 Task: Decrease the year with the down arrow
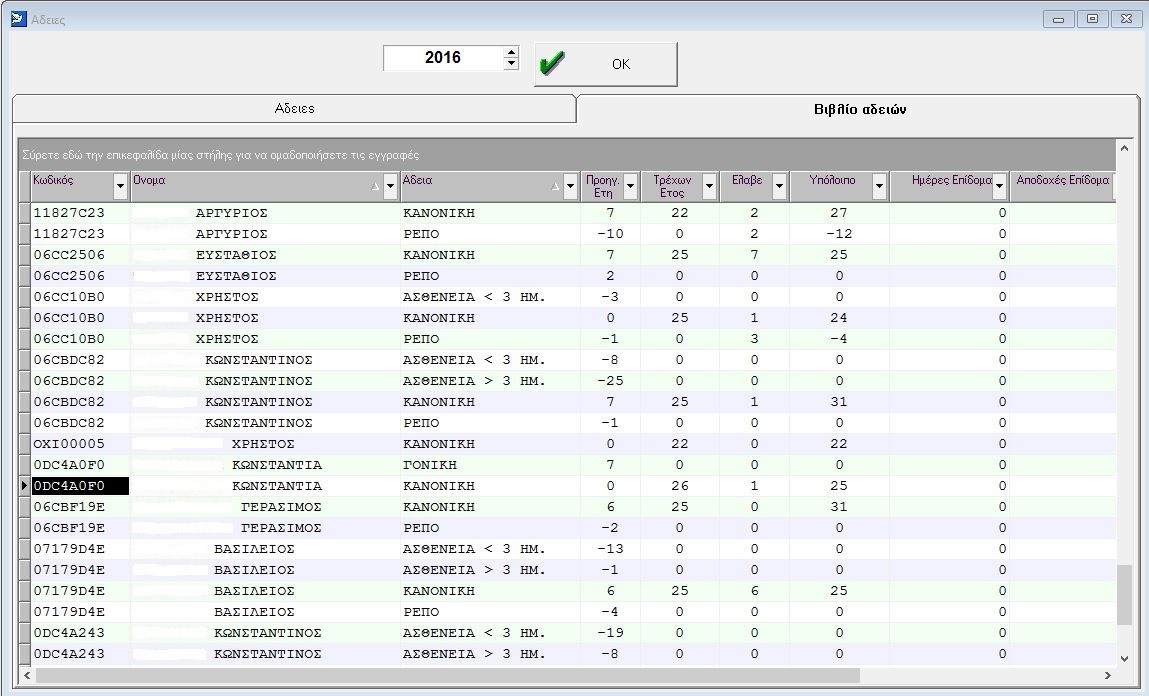pyautogui.click(x=511, y=64)
